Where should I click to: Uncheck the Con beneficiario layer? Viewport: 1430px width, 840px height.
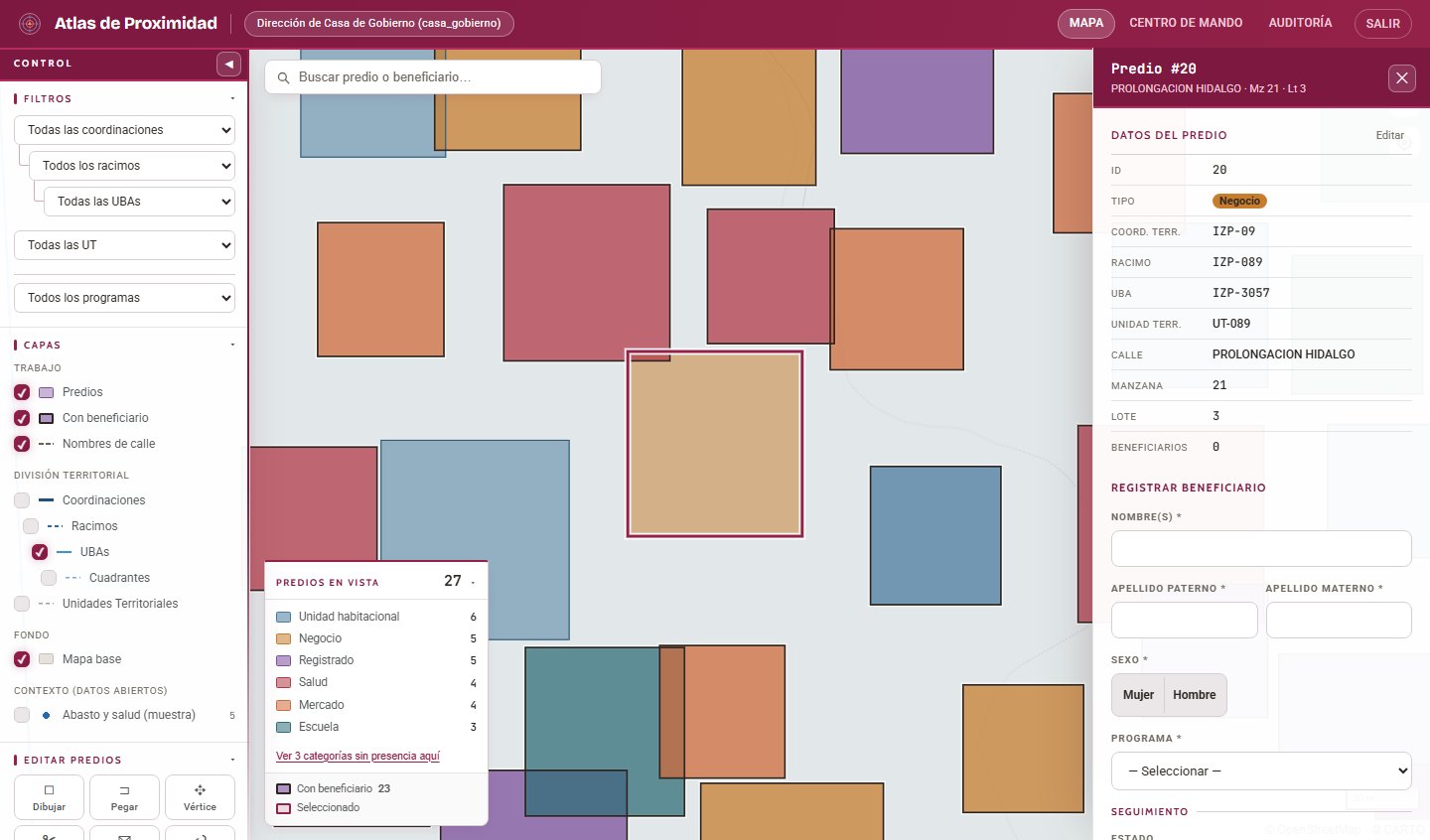[x=22, y=418]
